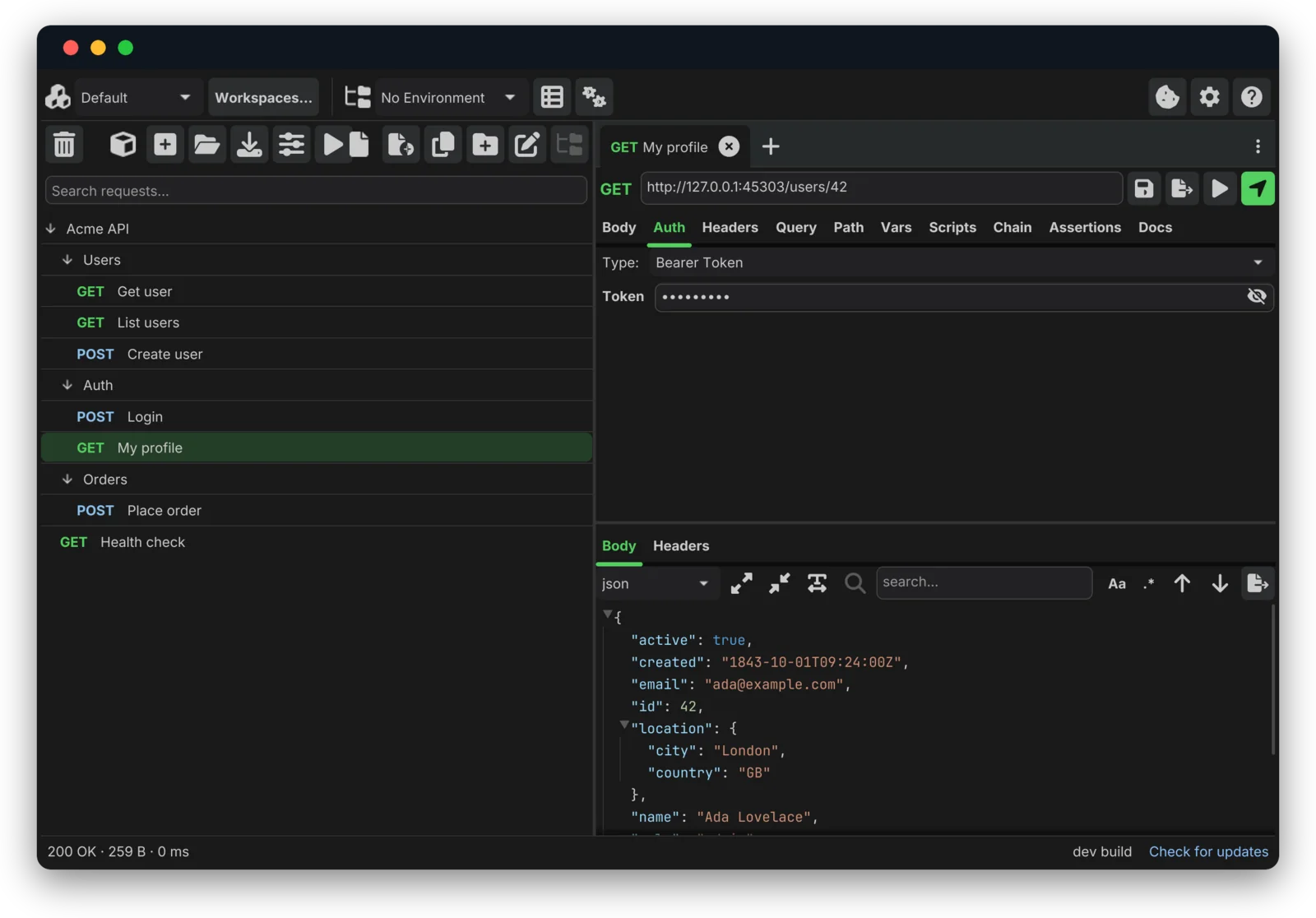Collapse the "location" JSON node triangle
The image size is (1316, 918).
click(624, 725)
